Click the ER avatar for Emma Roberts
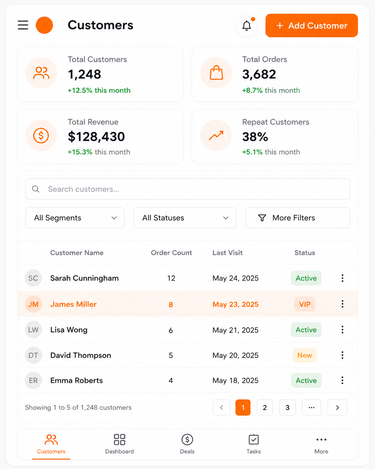 coord(33,380)
